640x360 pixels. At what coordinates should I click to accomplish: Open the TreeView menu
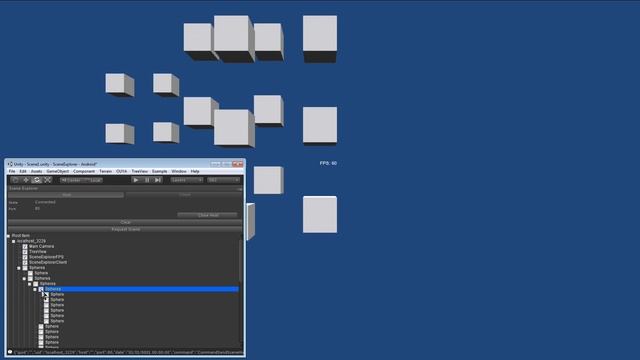[140, 171]
